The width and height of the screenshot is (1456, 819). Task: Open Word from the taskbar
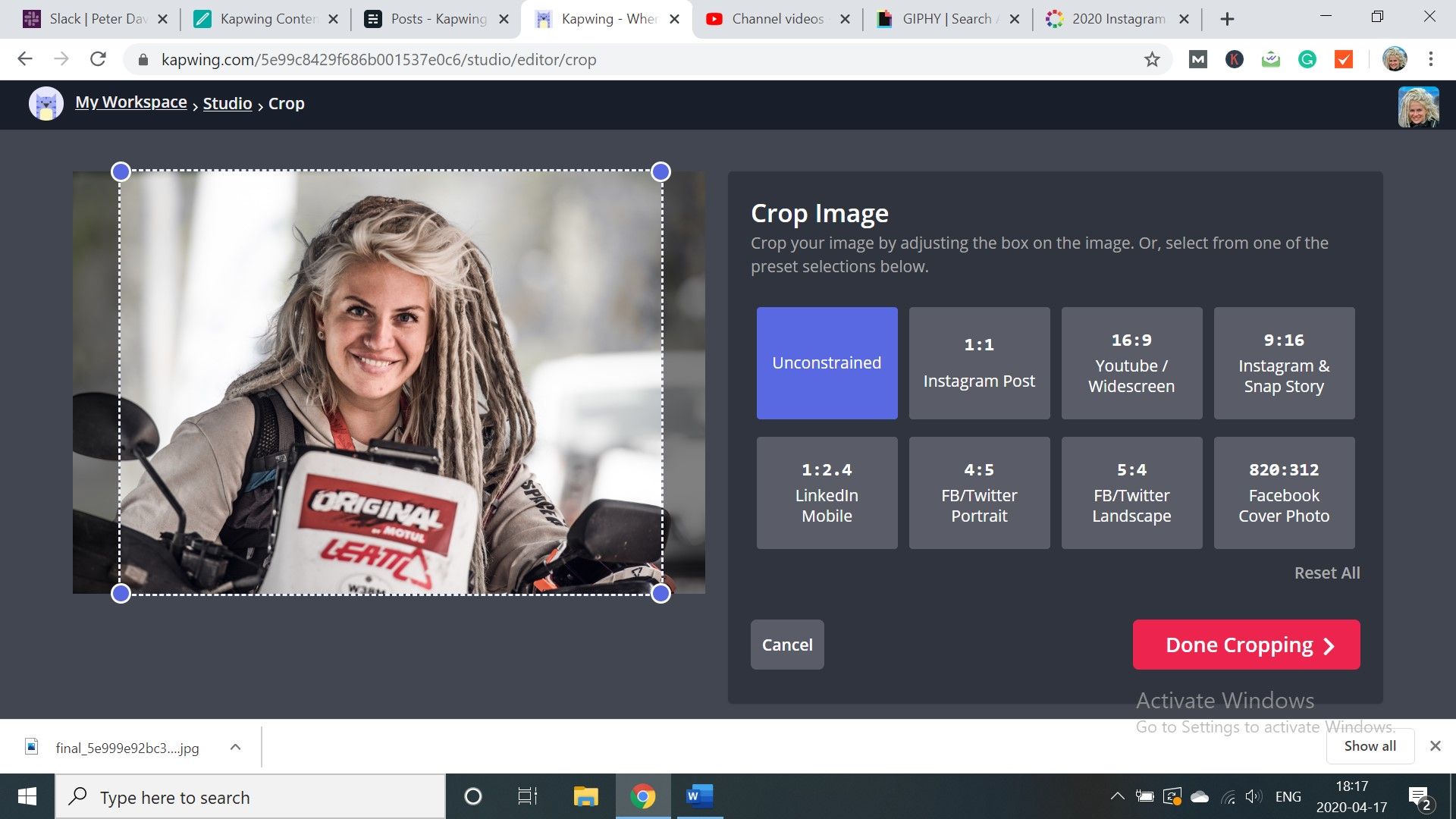click(x=699, y=796)
